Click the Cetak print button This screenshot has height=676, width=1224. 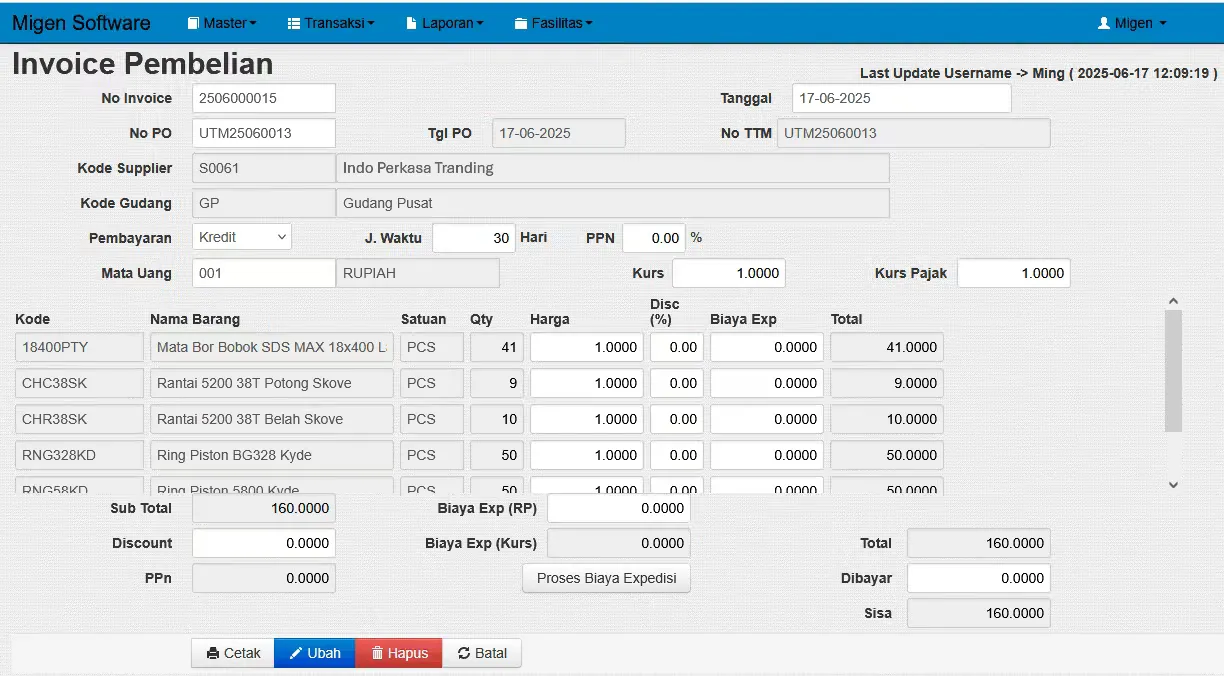click(233, 653)
